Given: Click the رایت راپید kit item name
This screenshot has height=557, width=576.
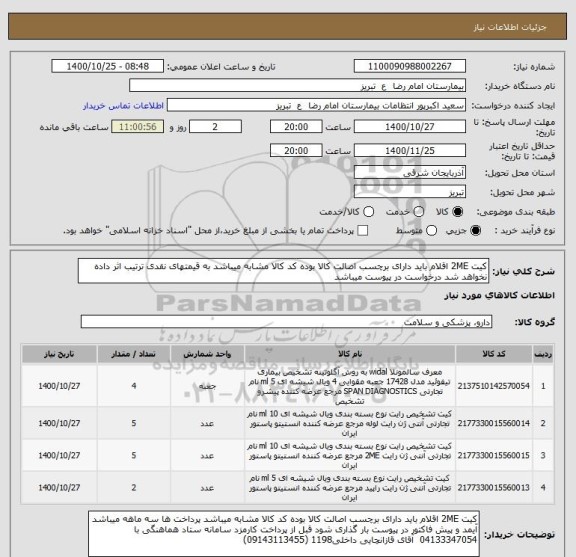Looking at the screenshot, I should (x=350, y=488).
